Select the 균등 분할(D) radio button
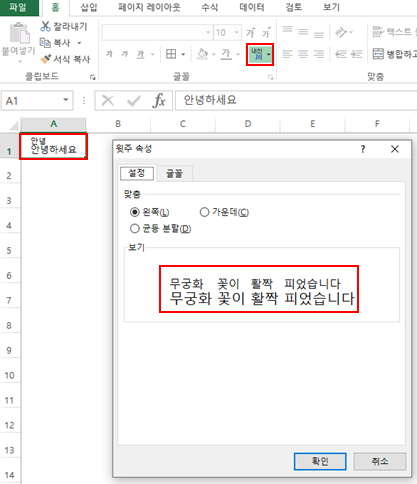This screenshot has height=484, width=417. pos(135,229)
